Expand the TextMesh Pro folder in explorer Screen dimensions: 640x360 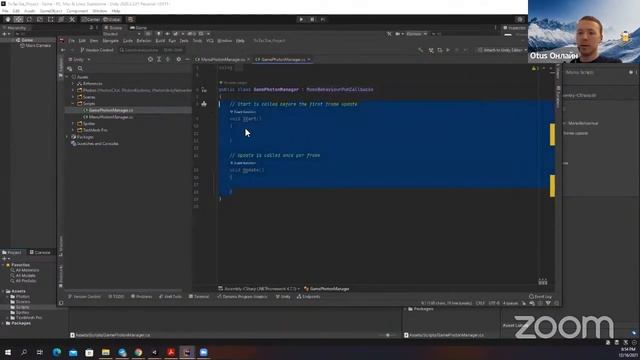tap(73, 130)
